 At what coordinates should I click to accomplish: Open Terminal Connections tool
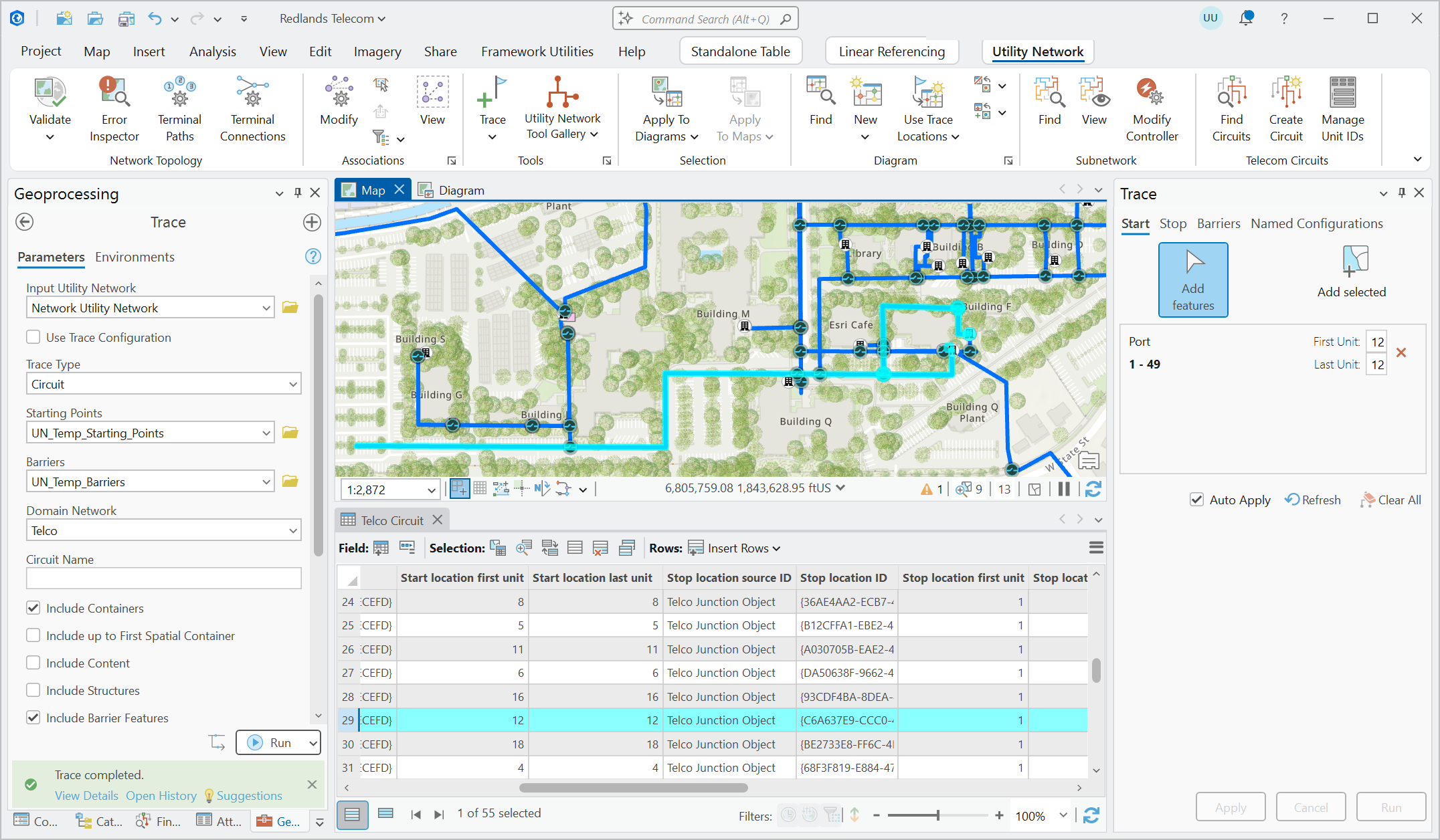click(x=252, y=109)
